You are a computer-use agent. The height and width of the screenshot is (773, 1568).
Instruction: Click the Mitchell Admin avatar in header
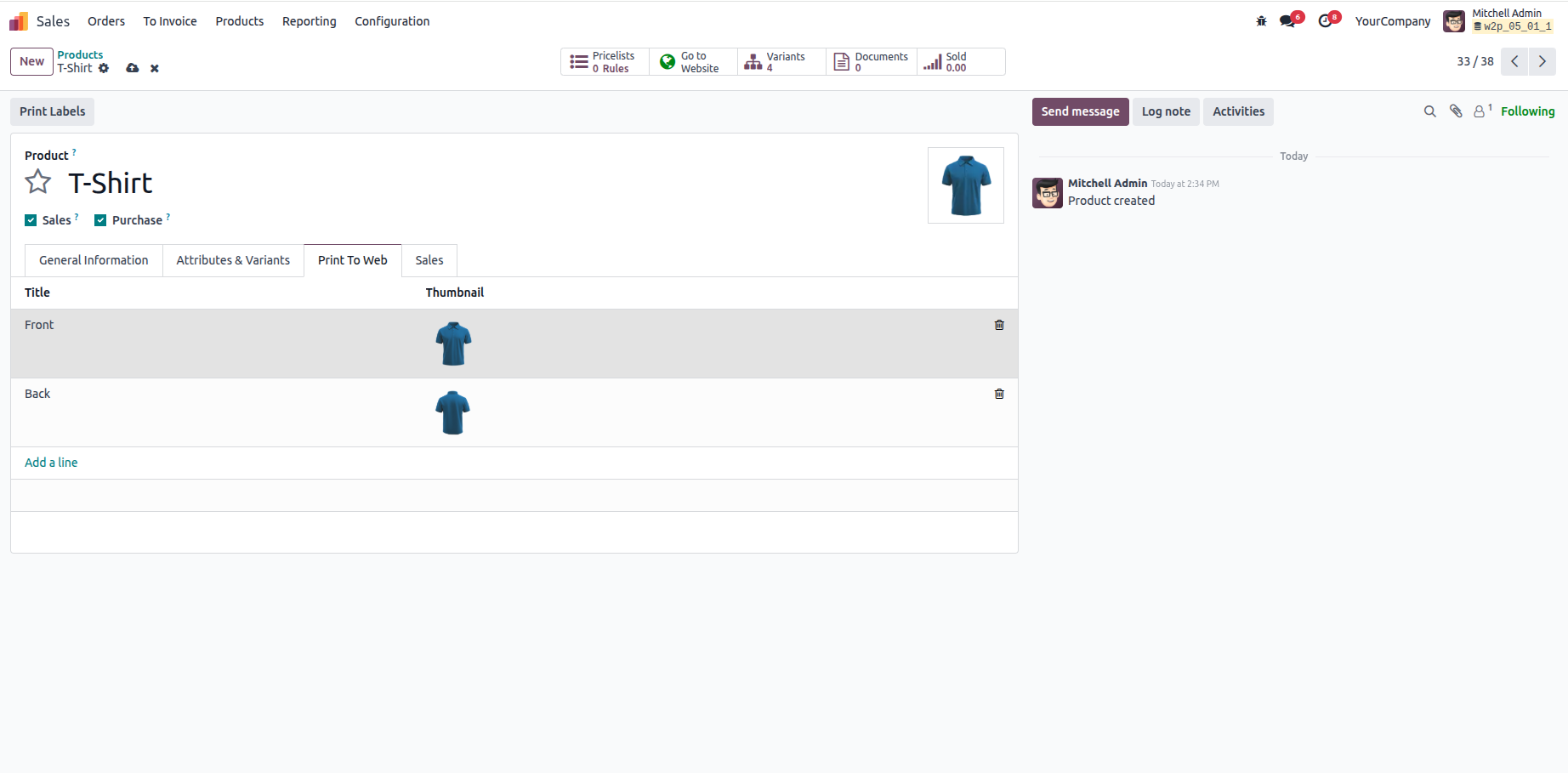point(1454,21)
